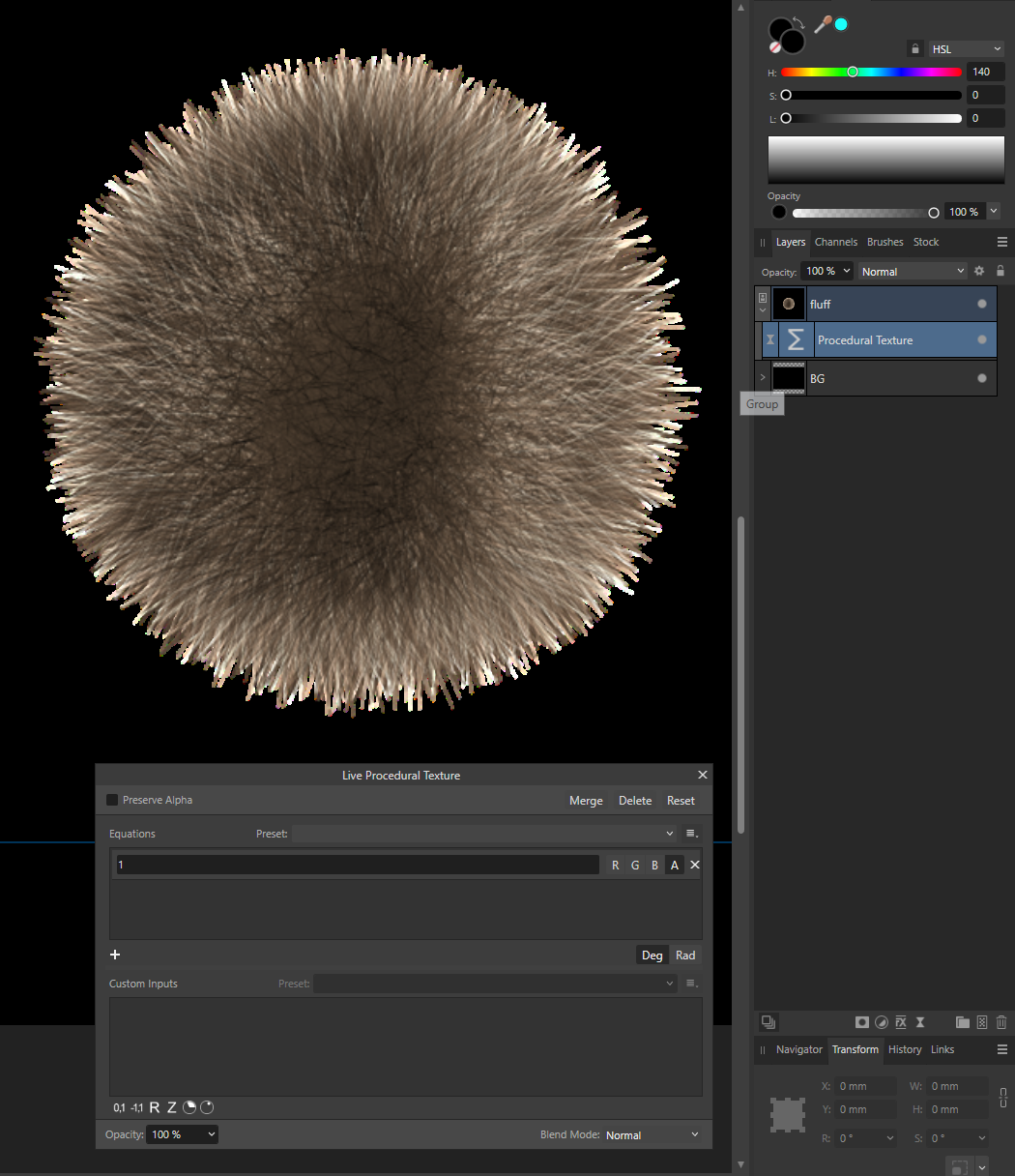Switch angle units to Rad
1015x1176 pixels.
click(x=685, y=955)
